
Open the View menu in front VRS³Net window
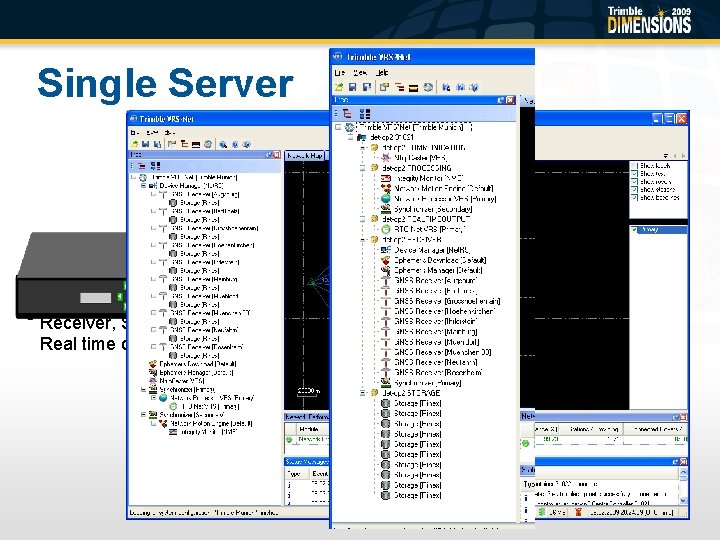coord(360,73)
